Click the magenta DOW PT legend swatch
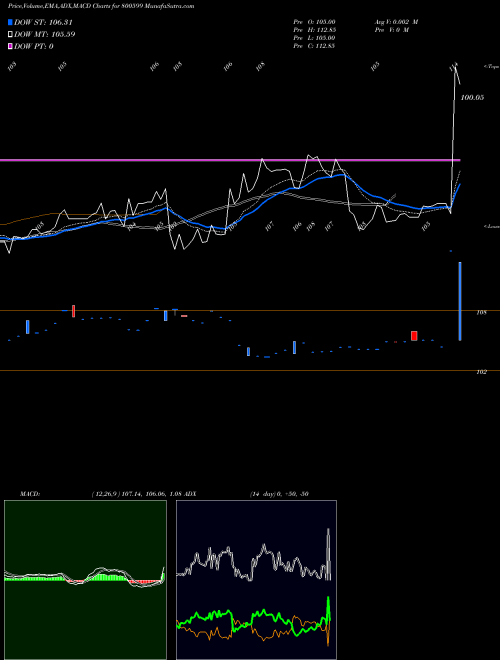This screenshot has width=500, height=660. [x=10, y=46]
